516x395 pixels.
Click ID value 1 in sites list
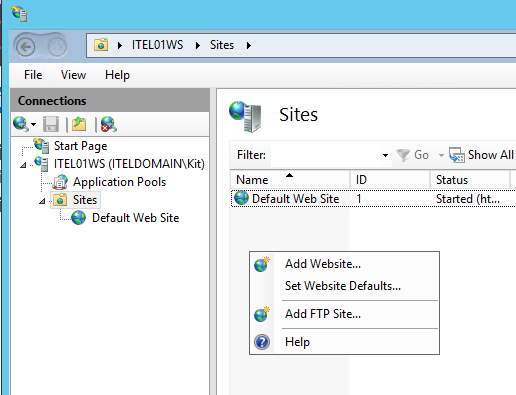pos(359,199)
